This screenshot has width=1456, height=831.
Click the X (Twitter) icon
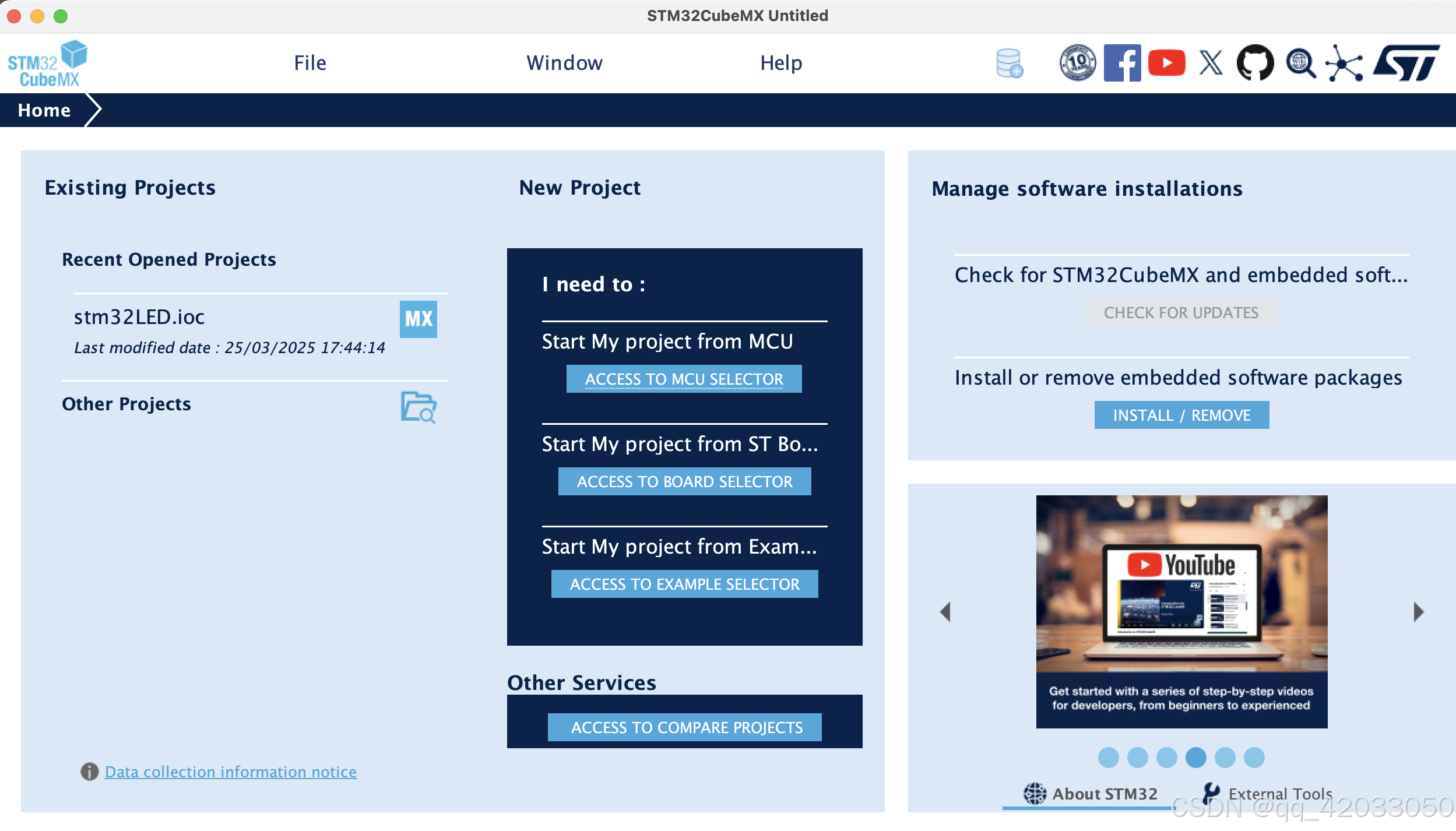[x=1211, y=63]
